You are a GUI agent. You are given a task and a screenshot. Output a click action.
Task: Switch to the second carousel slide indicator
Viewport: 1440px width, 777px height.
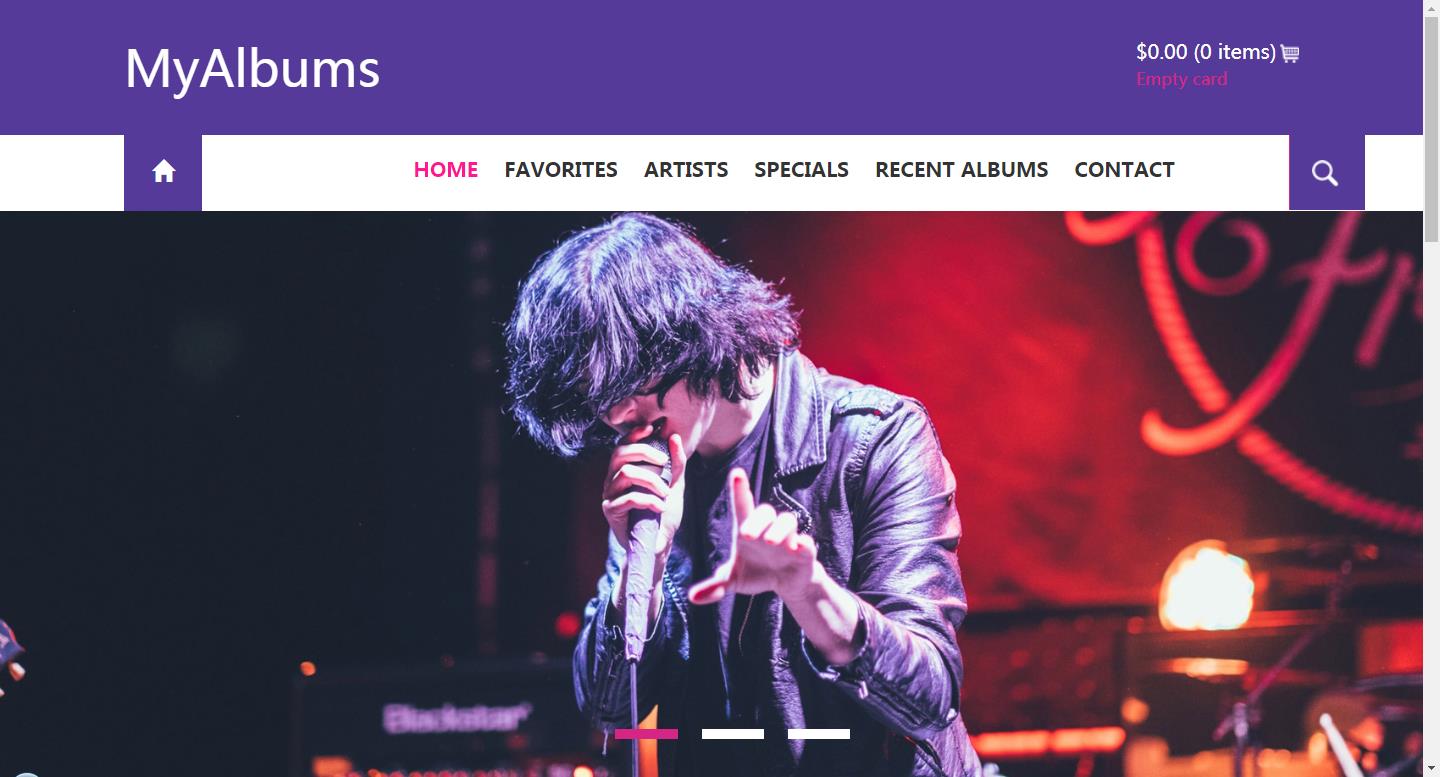733,734
